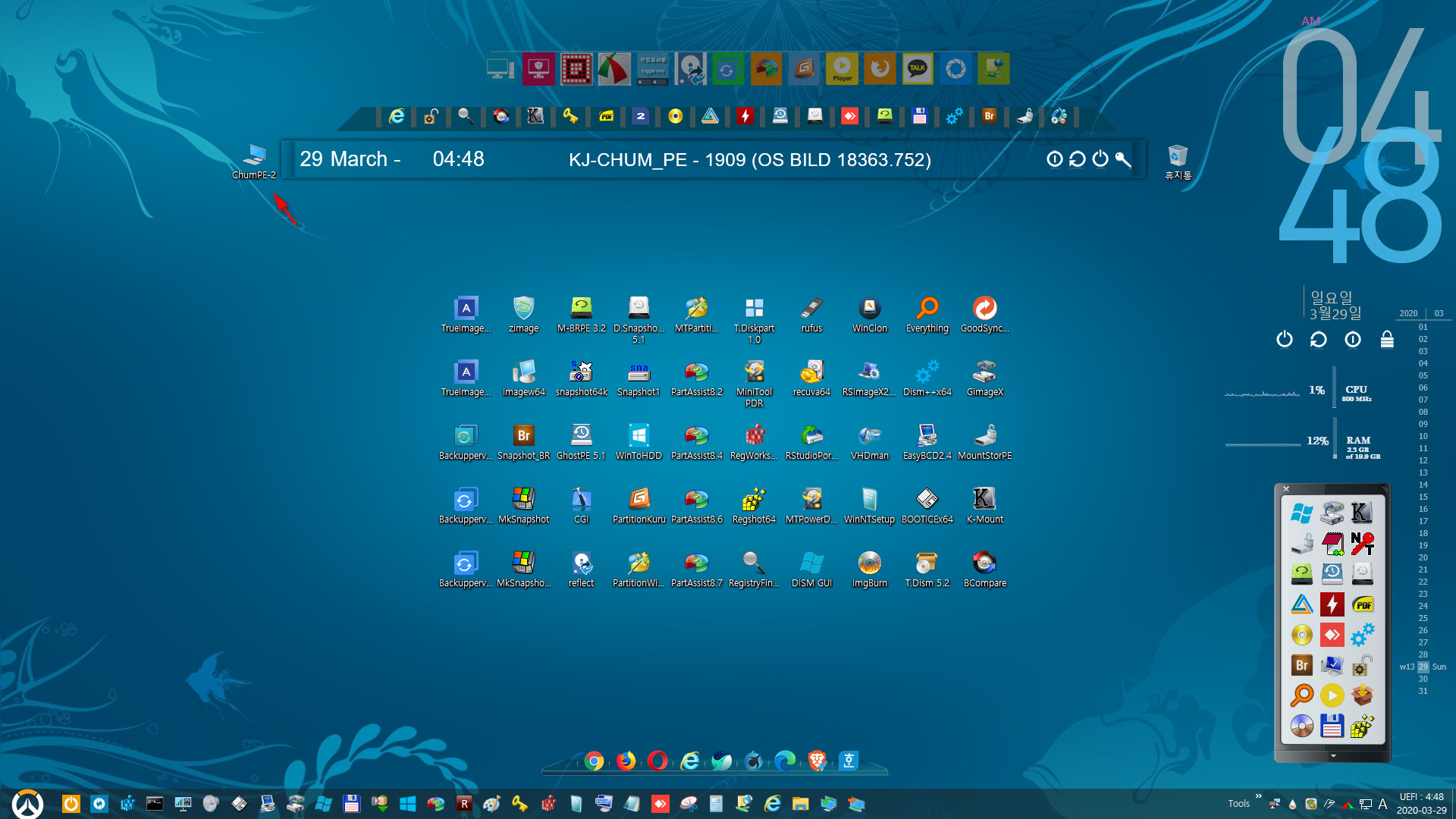1456x819 pixels.
Task: Launch recuva64 recovery icon
Action: 811,378
